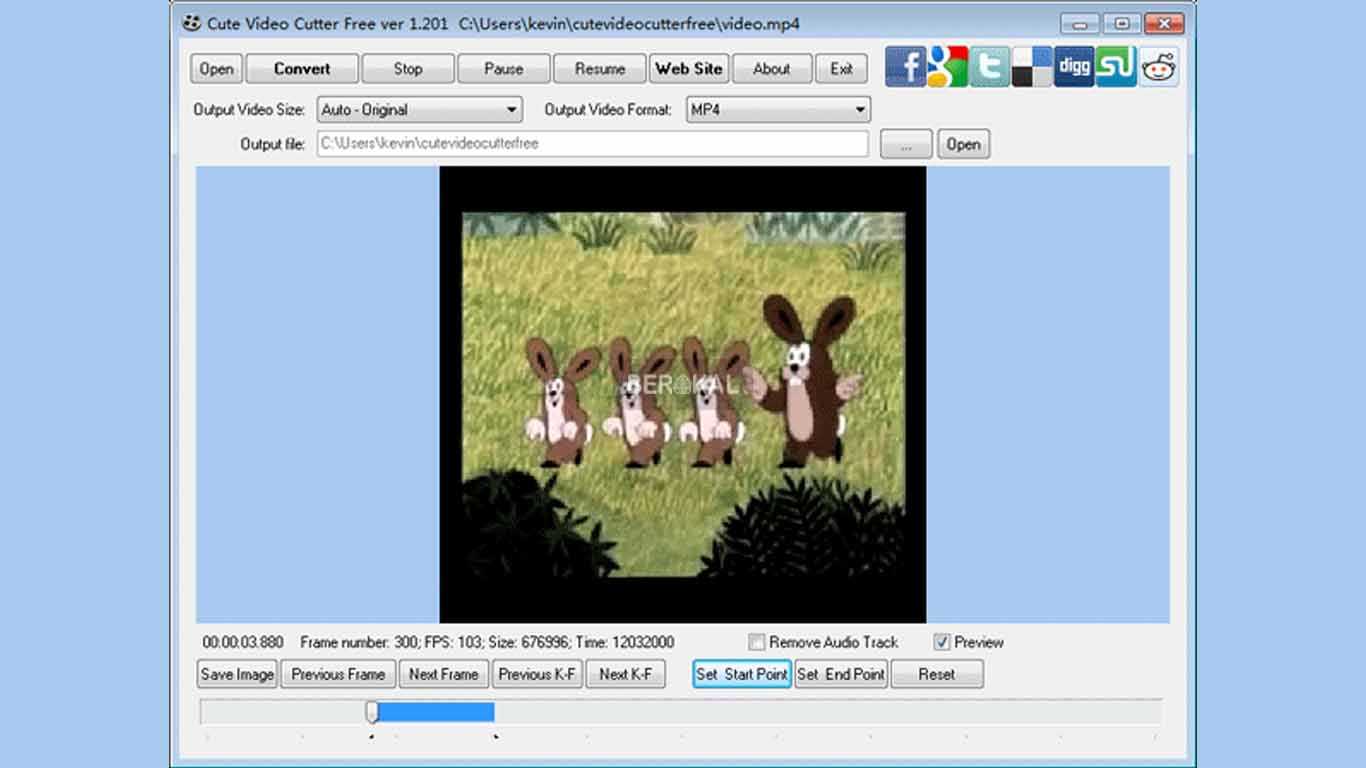Click the Resume button
Screen dimensions: 1366x768
[x=600, y=69]
